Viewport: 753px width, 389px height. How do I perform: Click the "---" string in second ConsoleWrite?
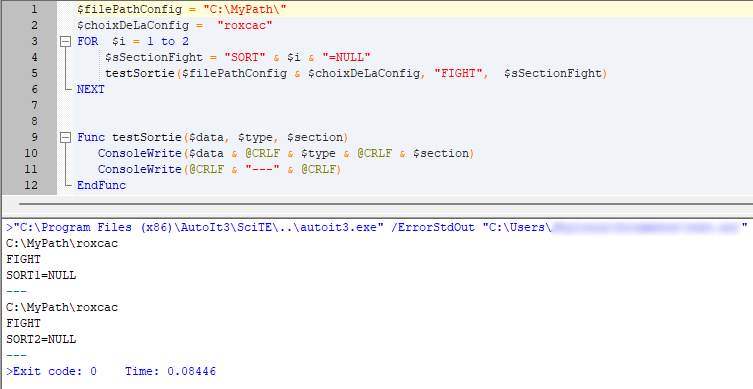[x=262, y=170]
